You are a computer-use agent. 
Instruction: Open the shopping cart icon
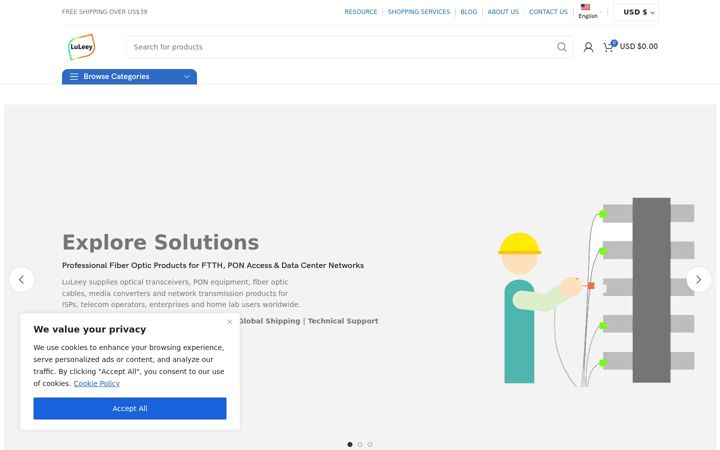point(609,46)
